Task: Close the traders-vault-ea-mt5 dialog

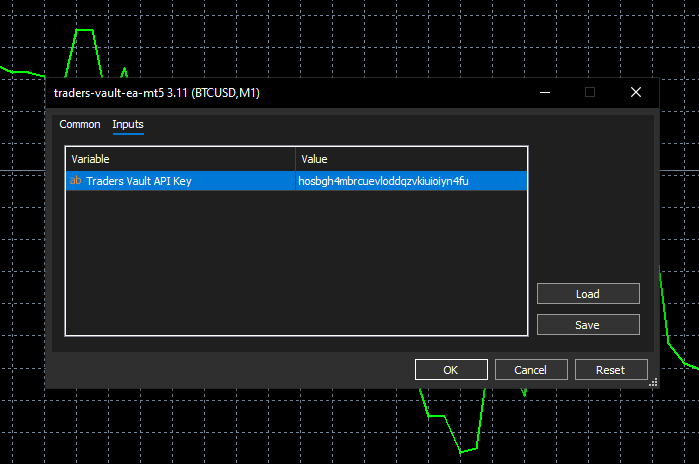Action: pyautogui.click(x=636, y=92)
